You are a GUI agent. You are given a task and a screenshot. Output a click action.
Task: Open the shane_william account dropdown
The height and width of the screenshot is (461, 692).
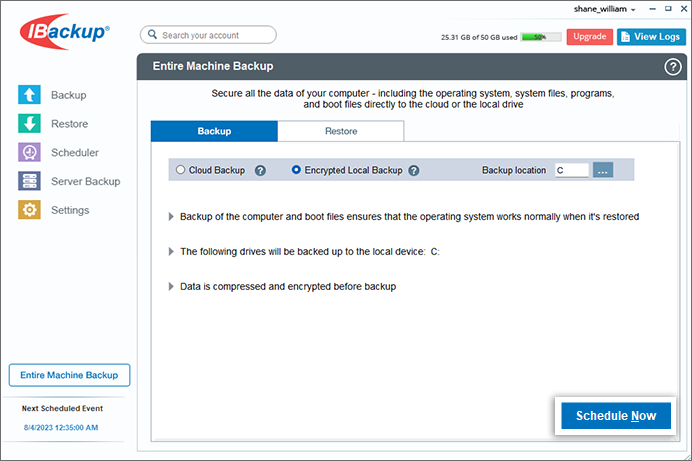coord(604,9)
